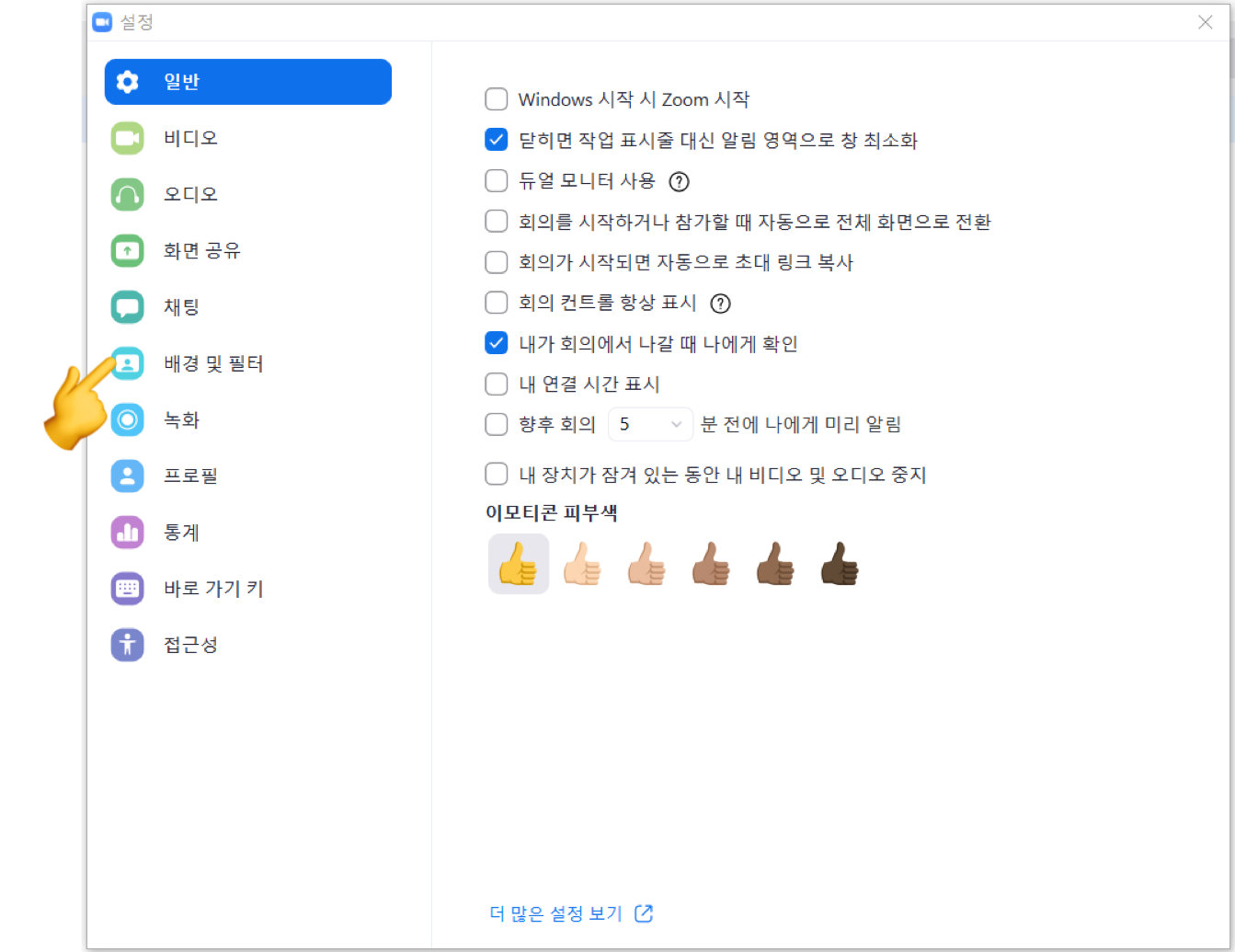The width and height of the screenshot is (1235, 952).
Task: Click the 화면 공유 icon
Action: [128, 250]
